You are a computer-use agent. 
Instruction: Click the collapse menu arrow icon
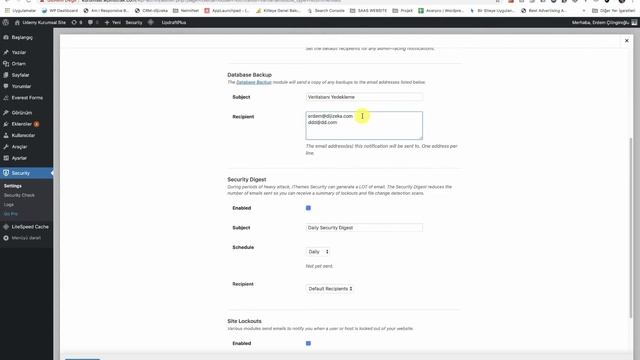coord(6,238)
